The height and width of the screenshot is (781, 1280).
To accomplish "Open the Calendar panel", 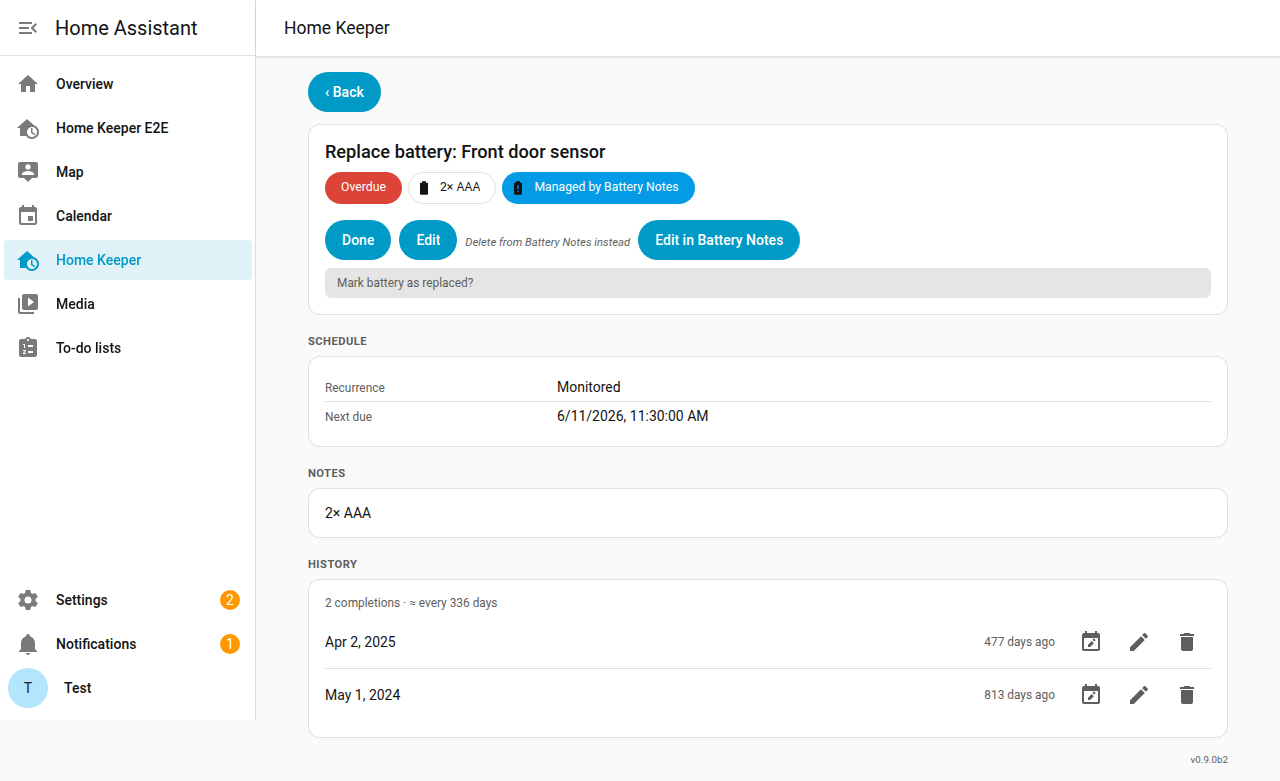I will pyautogui.click(x=128, y=216).
